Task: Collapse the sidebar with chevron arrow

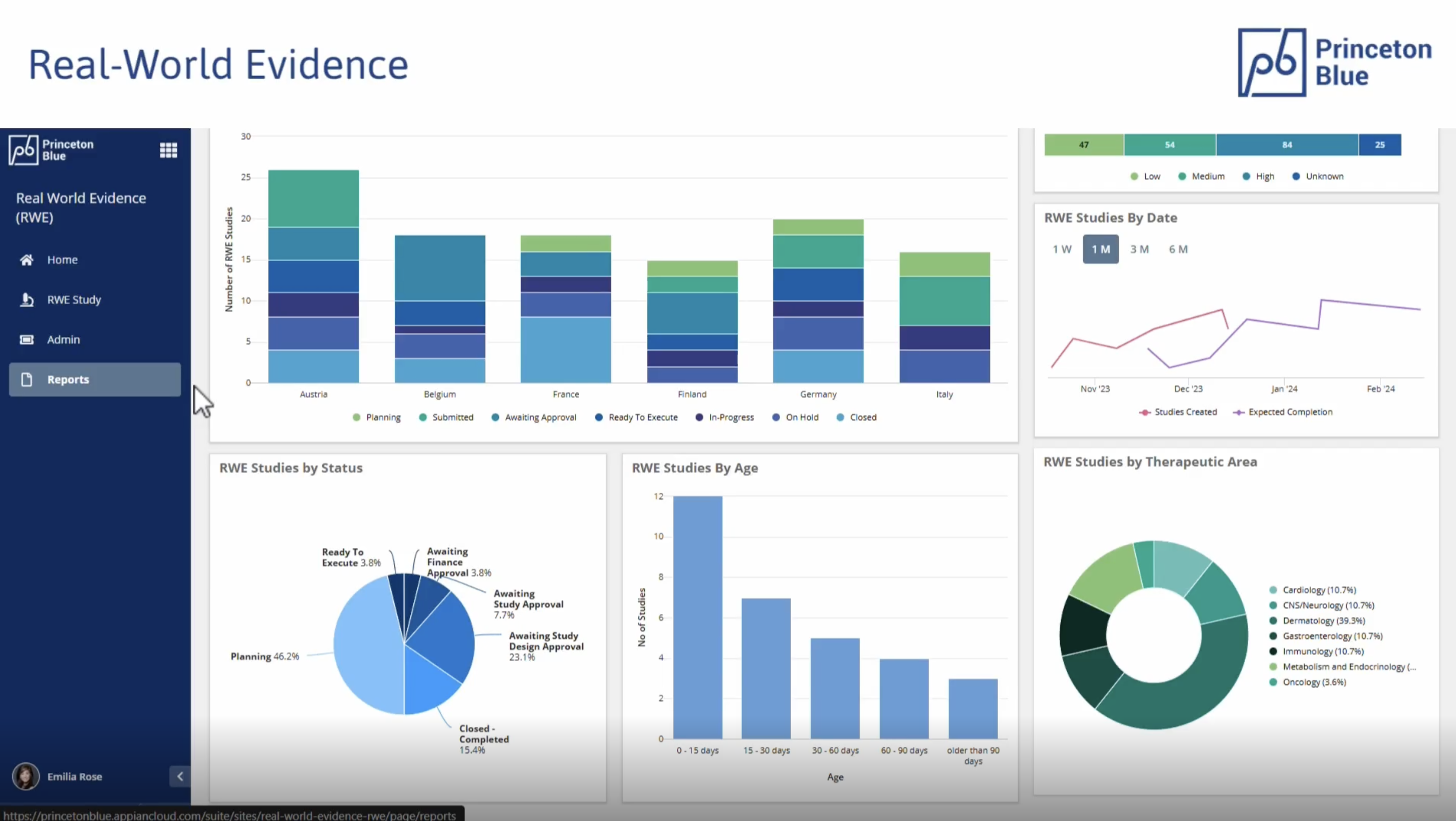Action: 180,776
